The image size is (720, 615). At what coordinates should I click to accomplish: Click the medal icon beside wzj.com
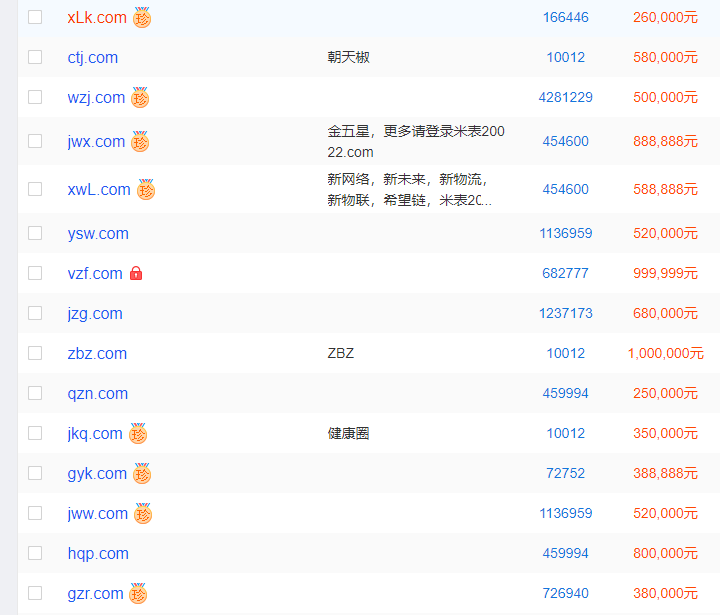[140, 97]
